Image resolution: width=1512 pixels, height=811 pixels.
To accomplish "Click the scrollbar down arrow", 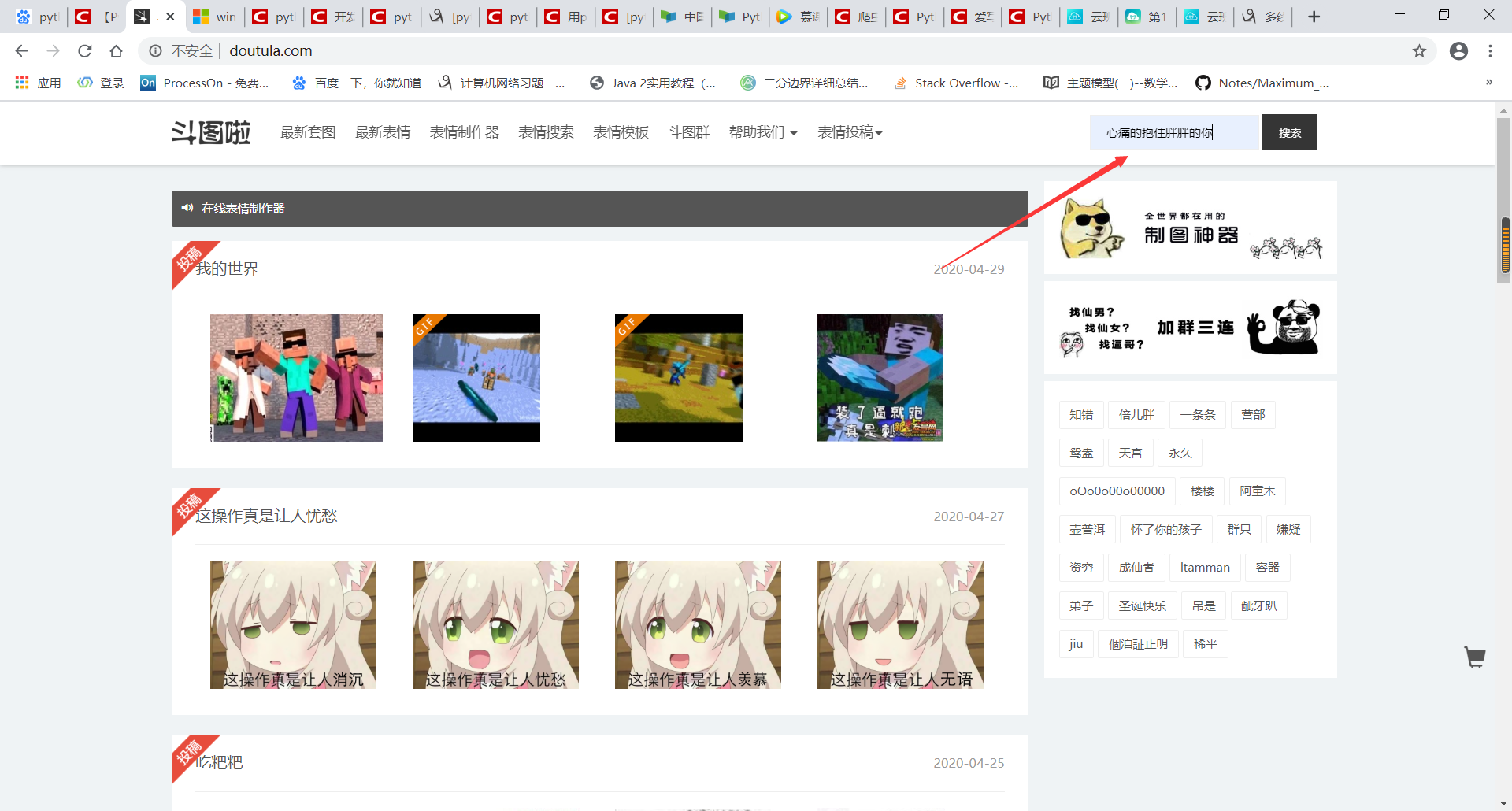I will [1504, 803].
